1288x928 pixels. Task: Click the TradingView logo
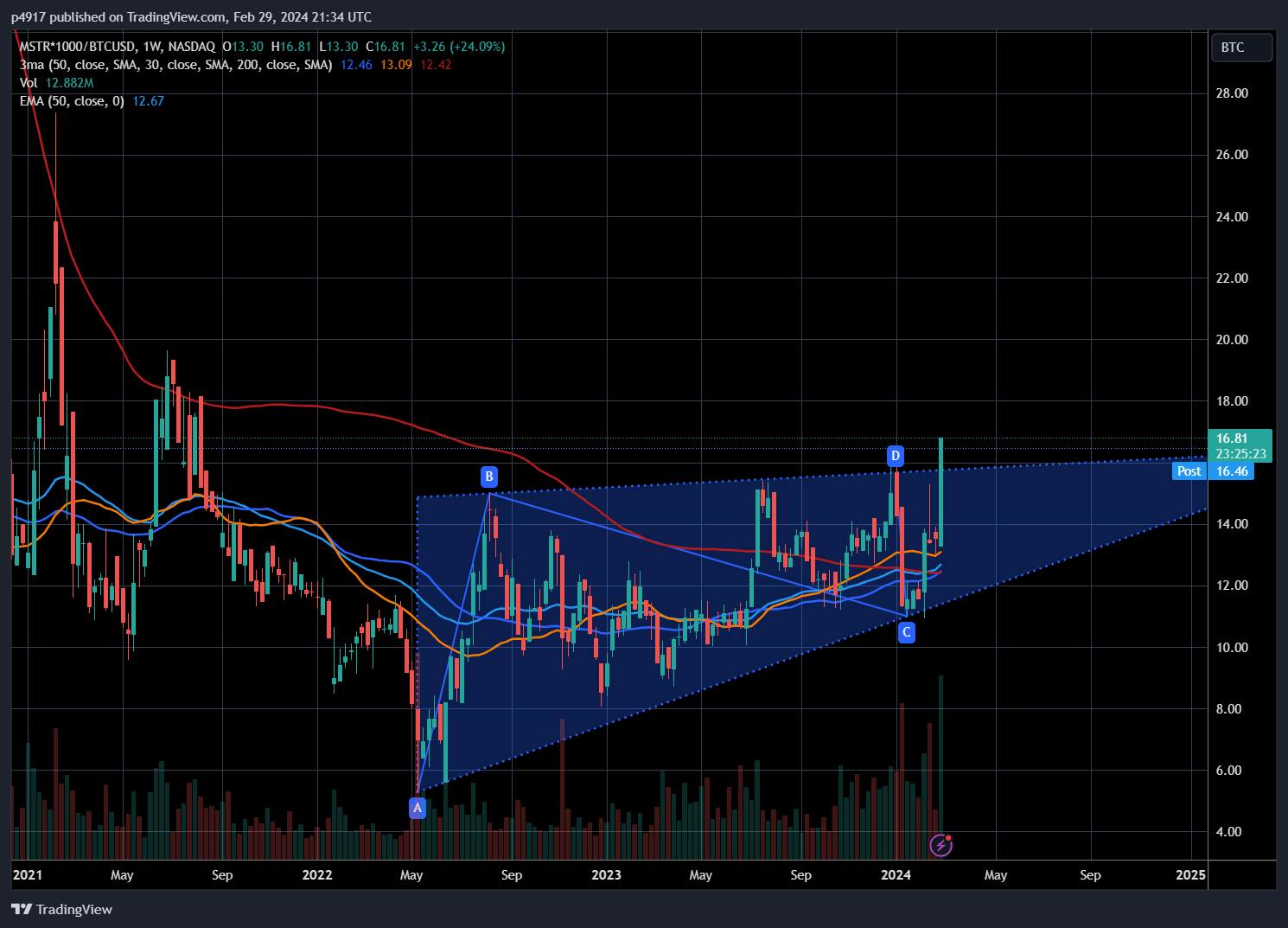coord(62,909)
